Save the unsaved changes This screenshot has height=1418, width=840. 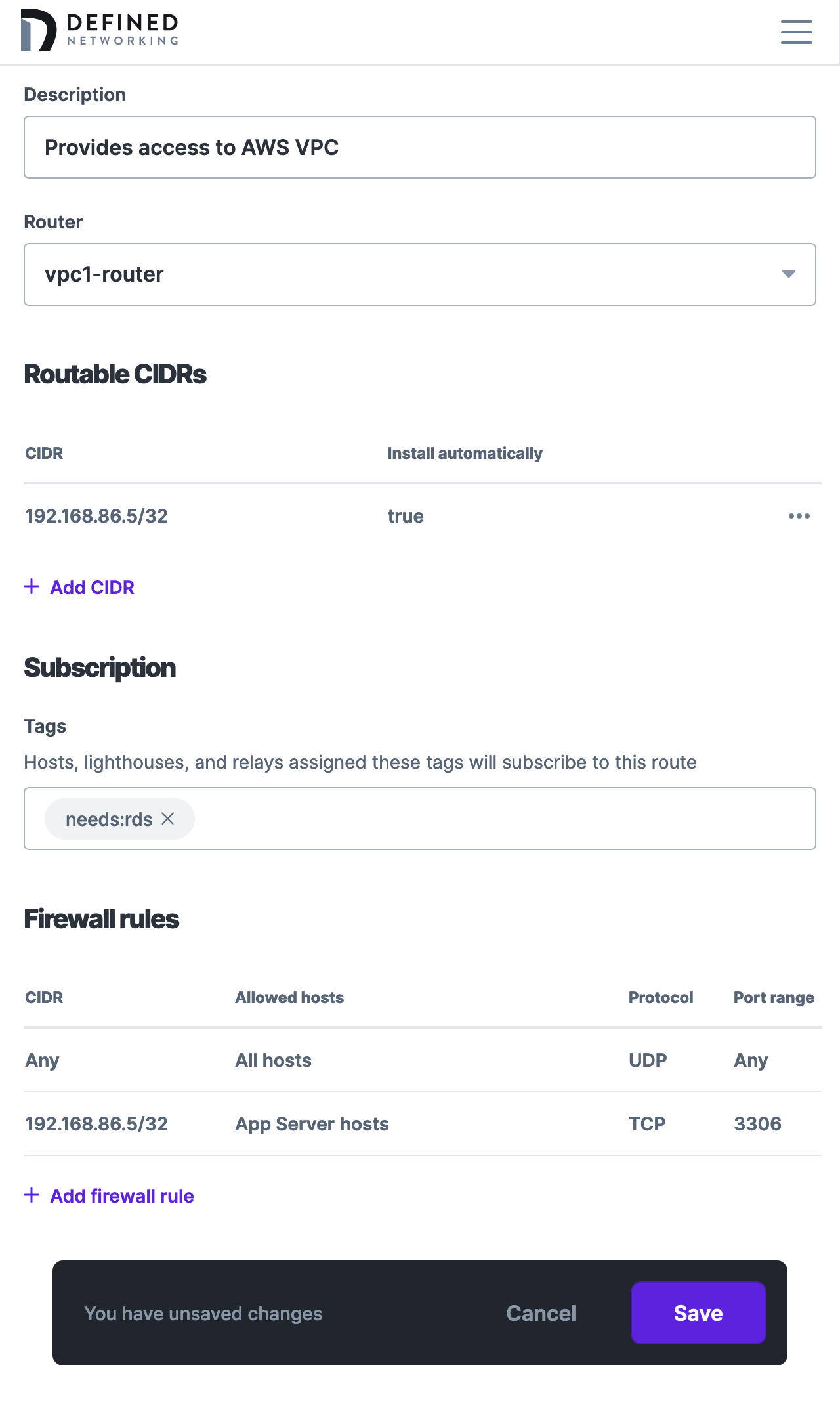point(698,1313)
